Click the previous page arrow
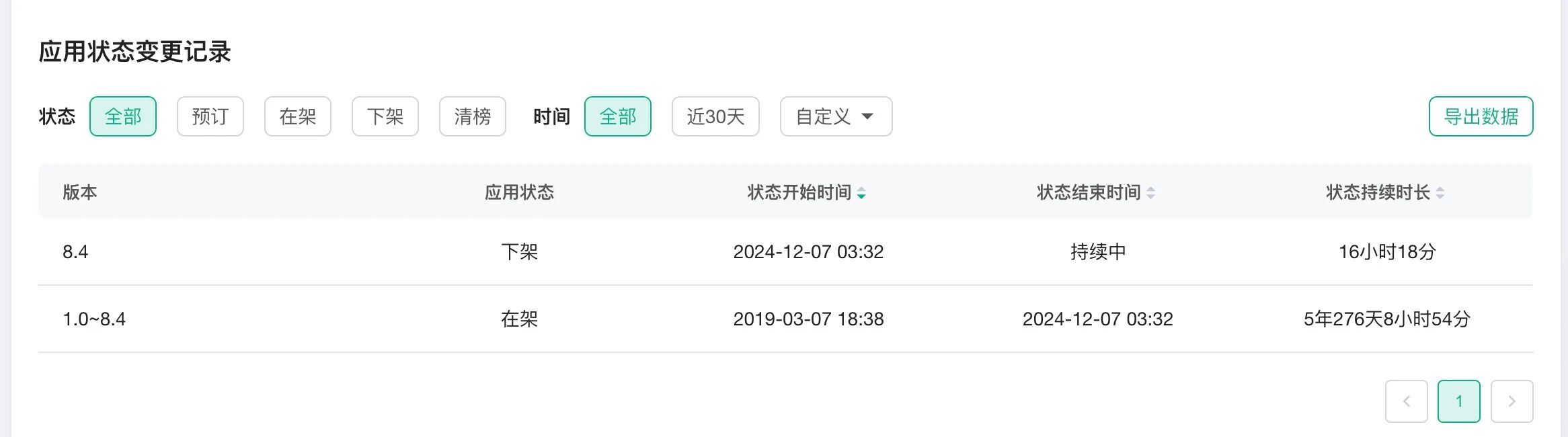Screen dimensions: 1568x437 (x=1407, y=401)
